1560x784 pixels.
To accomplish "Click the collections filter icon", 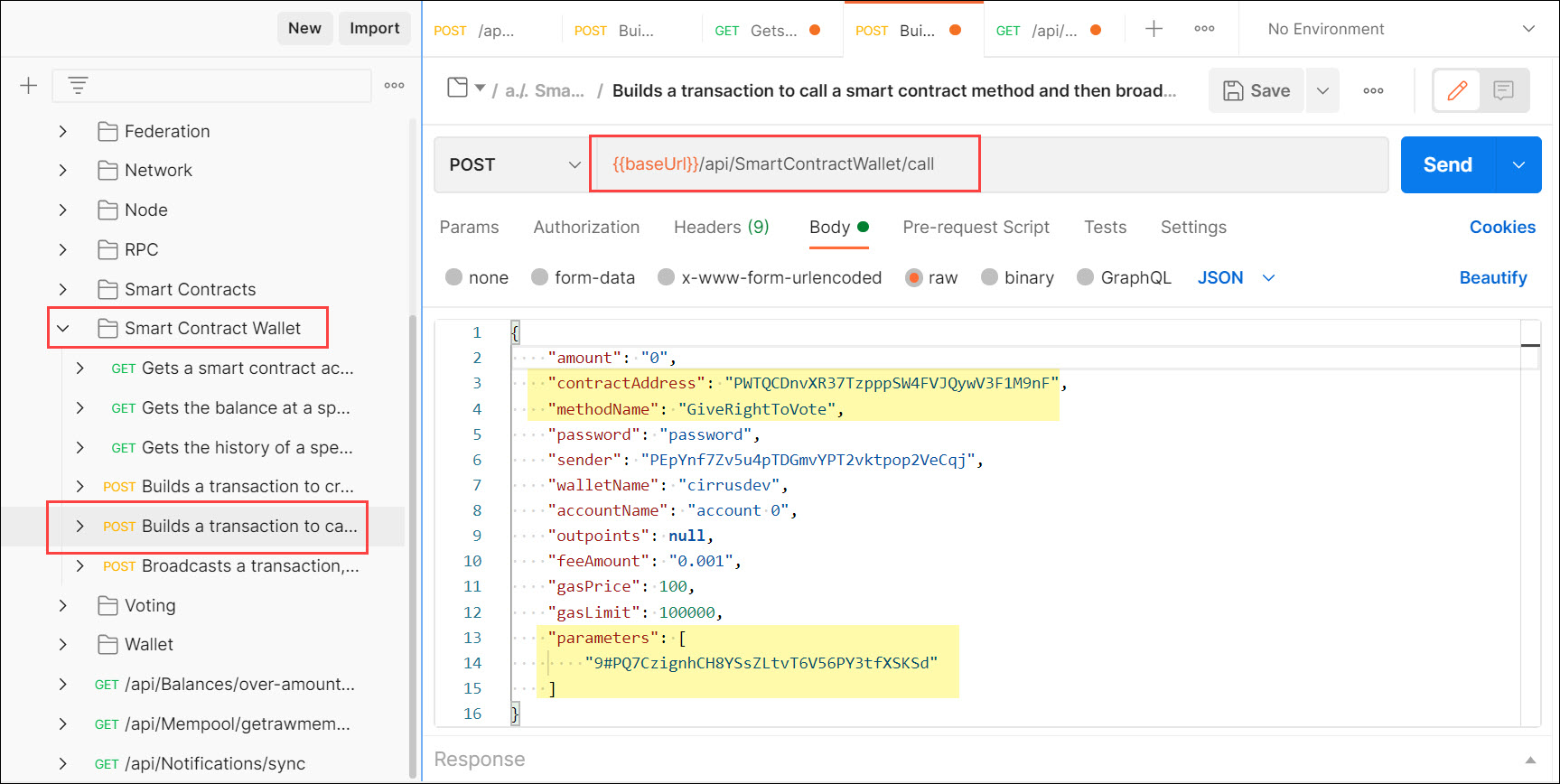I will (78, 86).
